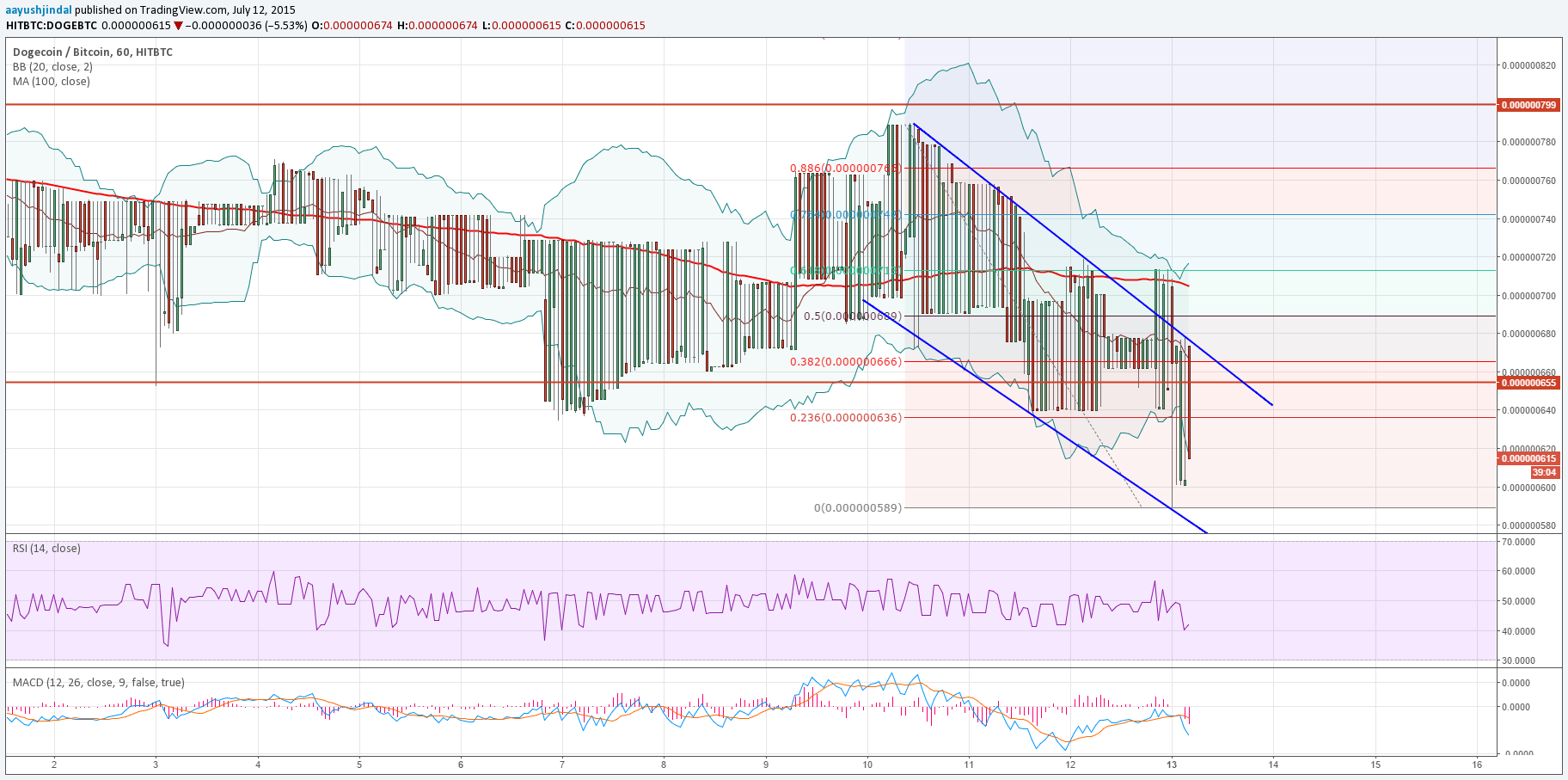Select the HITBTC:DOGEBTC symbol text
Screen dimensions: 1568x780
52,26
